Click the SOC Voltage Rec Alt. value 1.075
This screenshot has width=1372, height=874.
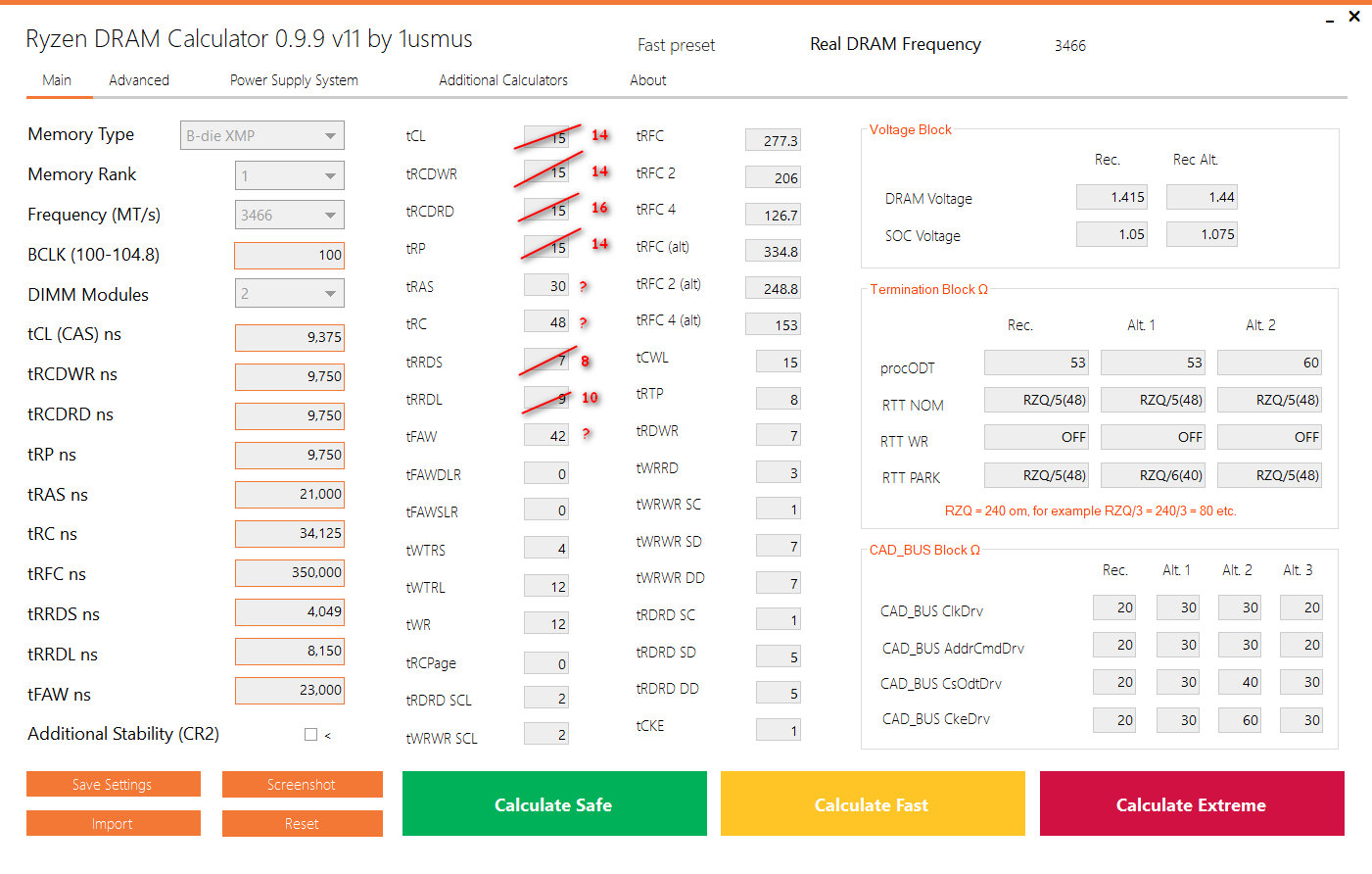[x=1203, y=234]
